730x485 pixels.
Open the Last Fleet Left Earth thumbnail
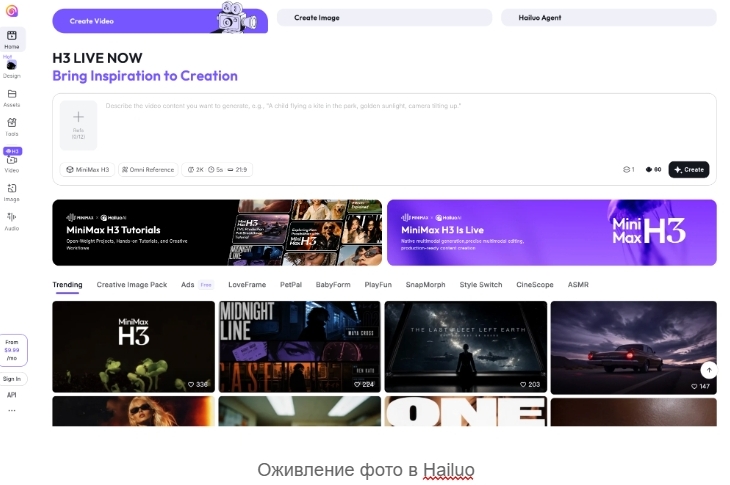pyautogui.click(x=466, y=347)
